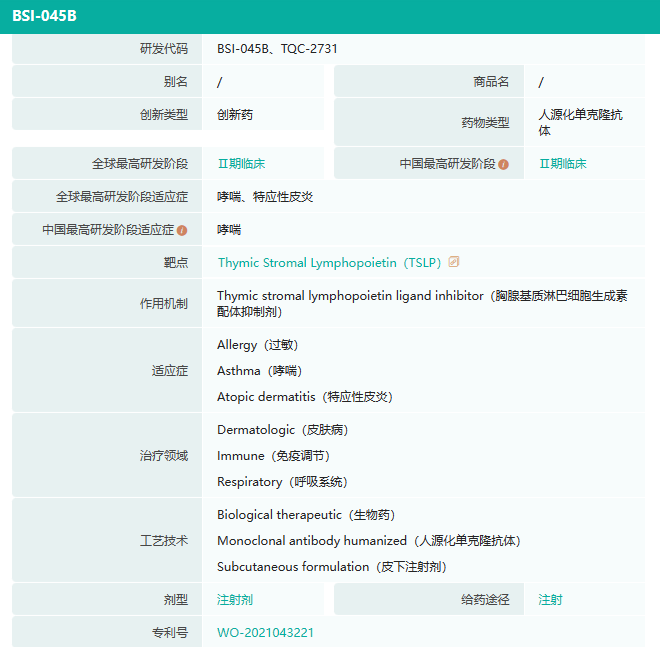Click the 给药途径 label
The width and height of the screenshot is (660, 647).
(485, 599)
